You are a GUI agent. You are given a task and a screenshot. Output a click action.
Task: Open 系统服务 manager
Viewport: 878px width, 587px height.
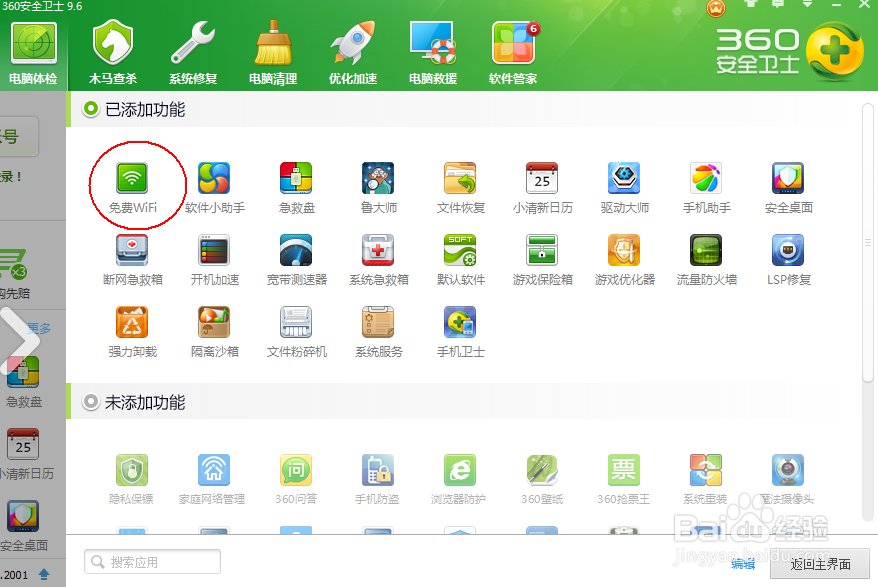tap(379, 332)
